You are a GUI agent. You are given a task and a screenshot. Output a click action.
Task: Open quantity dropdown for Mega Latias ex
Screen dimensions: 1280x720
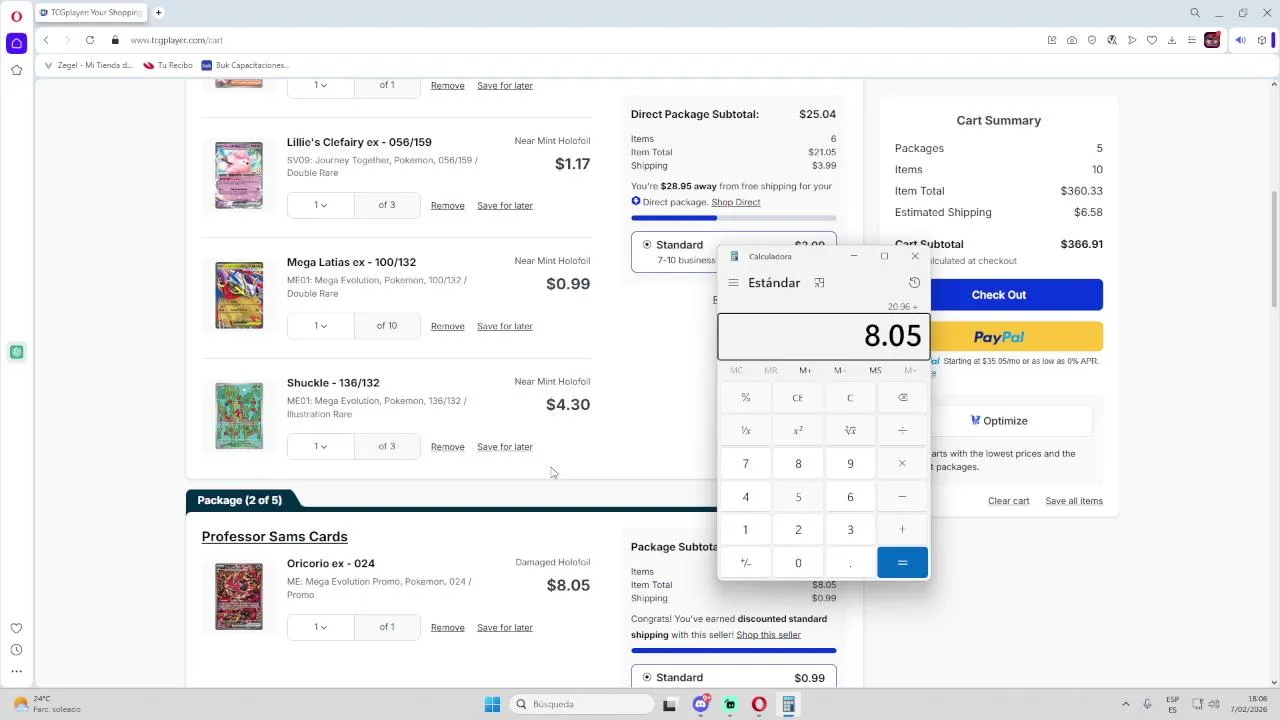321,326
